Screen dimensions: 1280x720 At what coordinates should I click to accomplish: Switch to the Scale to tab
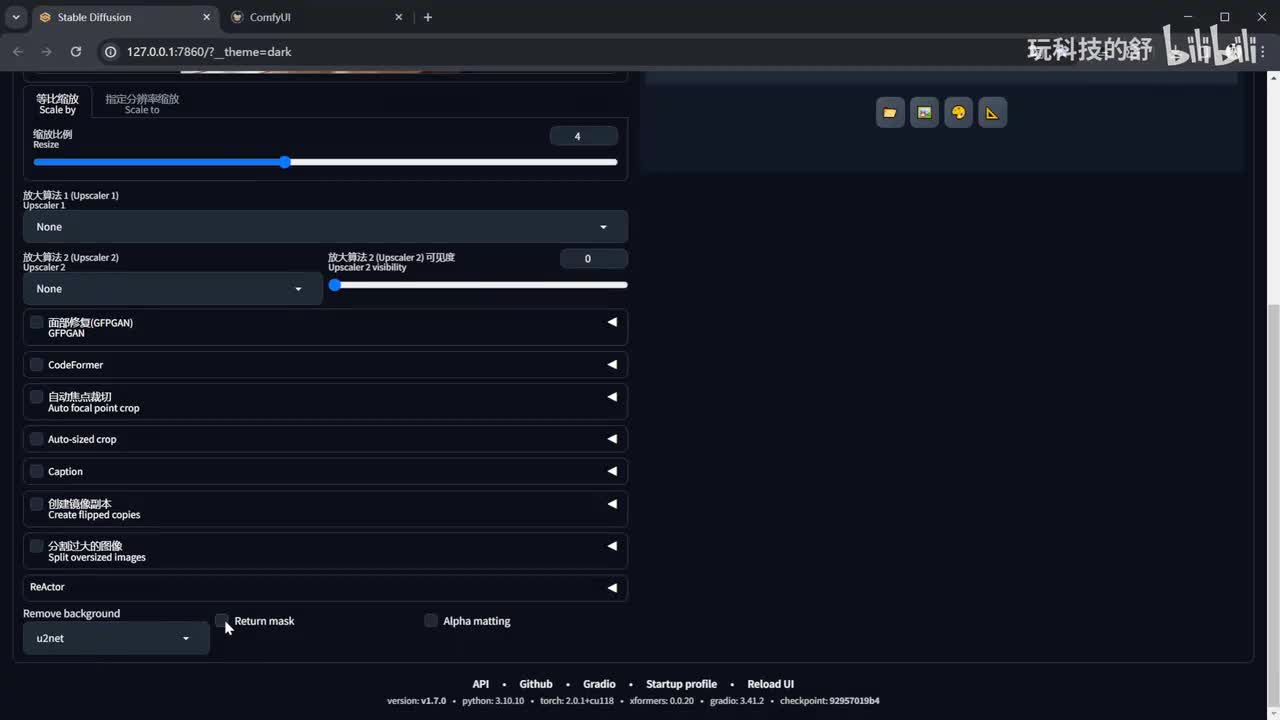tap(142, 104)
